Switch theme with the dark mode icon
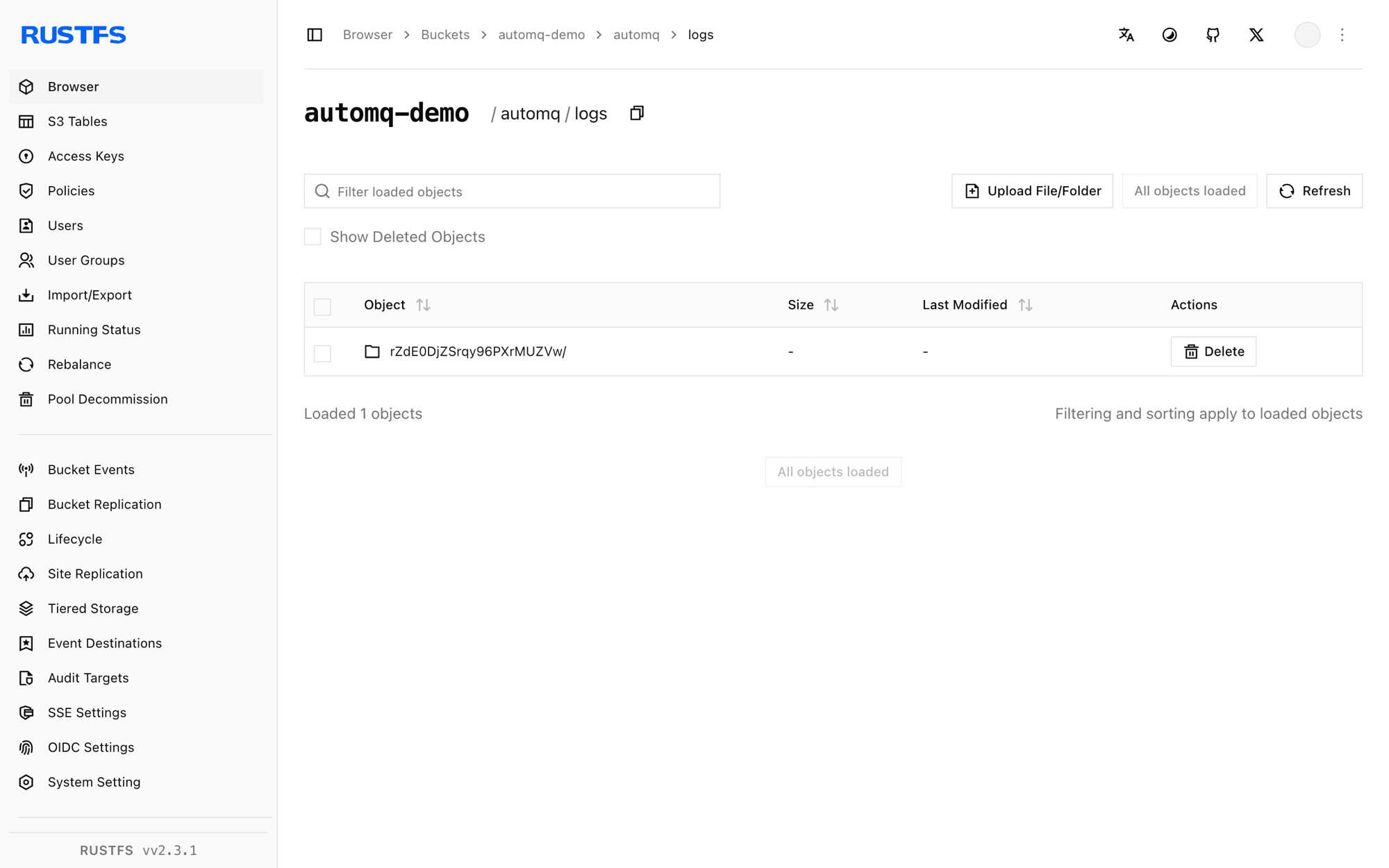Image resolution: width=1389 pixels, height=868 pixels. click(1170, 35)
